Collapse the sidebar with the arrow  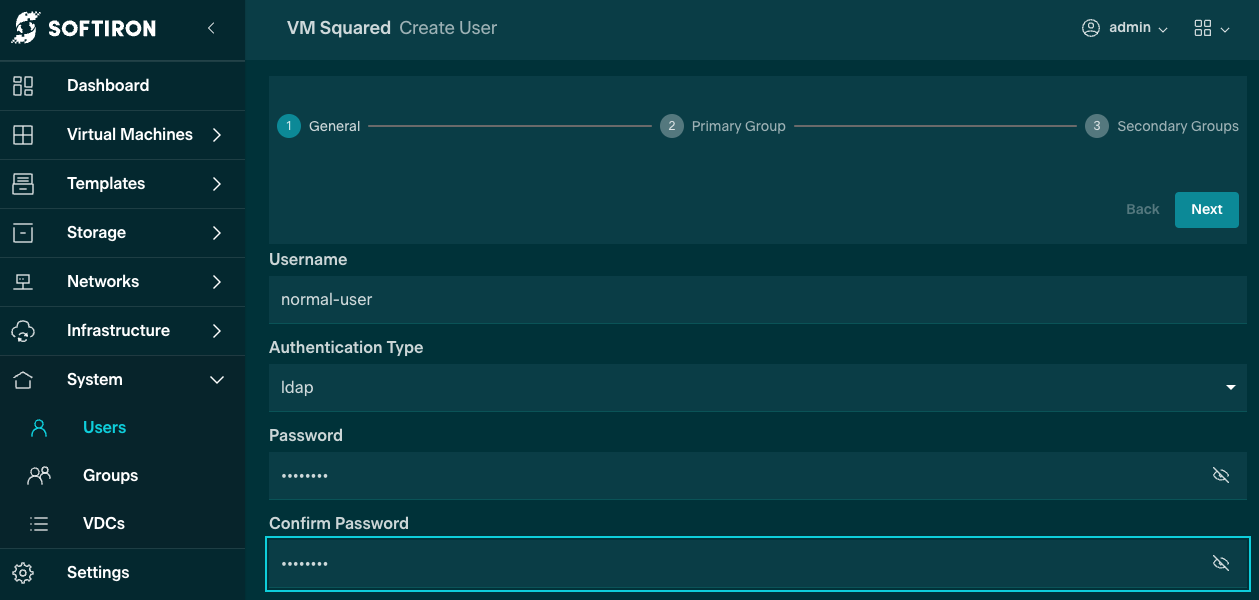211,28
